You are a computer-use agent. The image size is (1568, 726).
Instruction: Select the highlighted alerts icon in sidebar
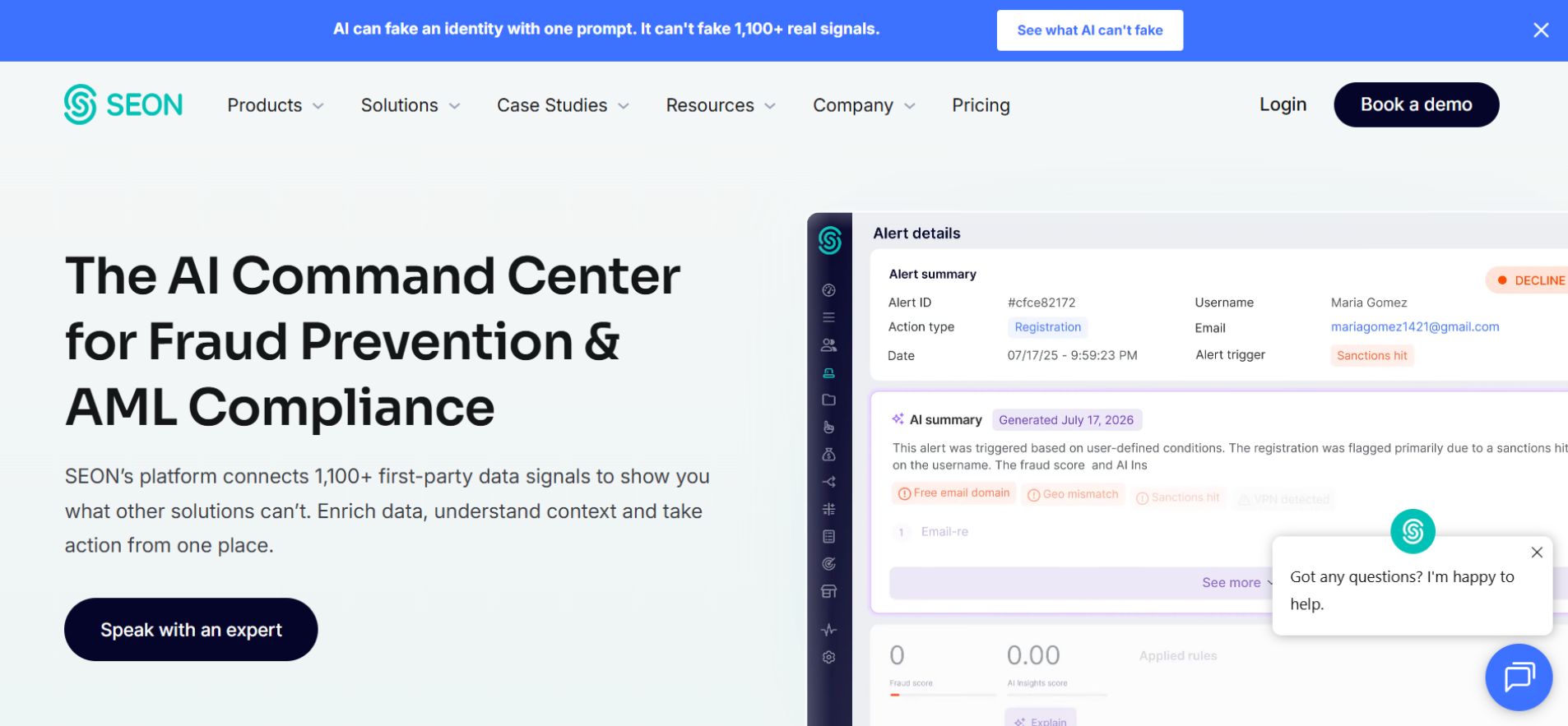coord(828,372)
